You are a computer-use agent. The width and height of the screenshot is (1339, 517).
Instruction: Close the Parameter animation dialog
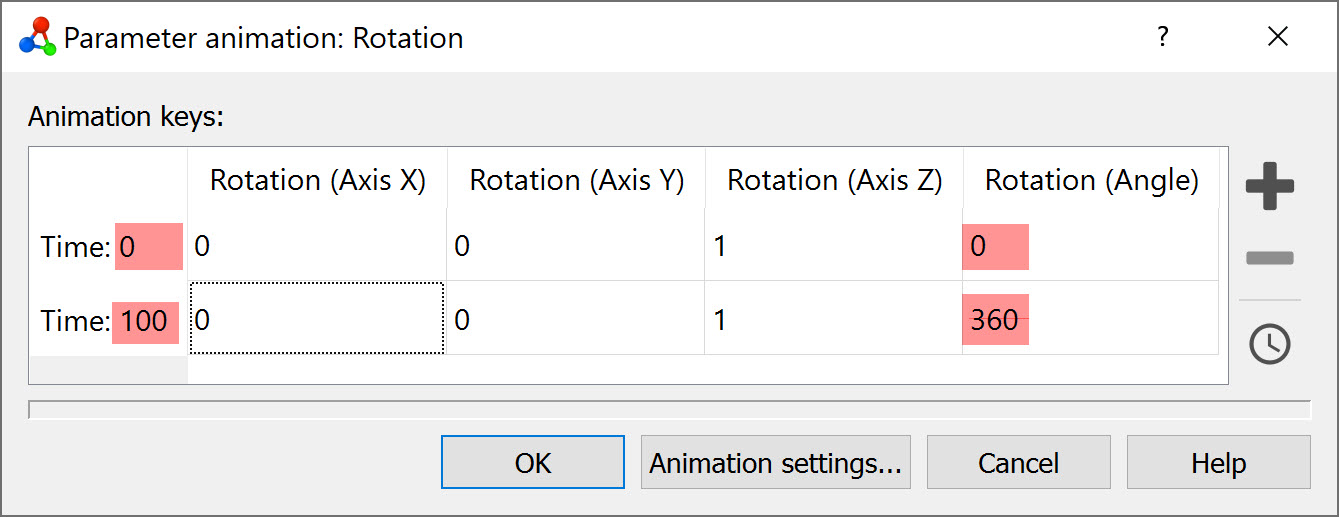(x=1277, y=38)
